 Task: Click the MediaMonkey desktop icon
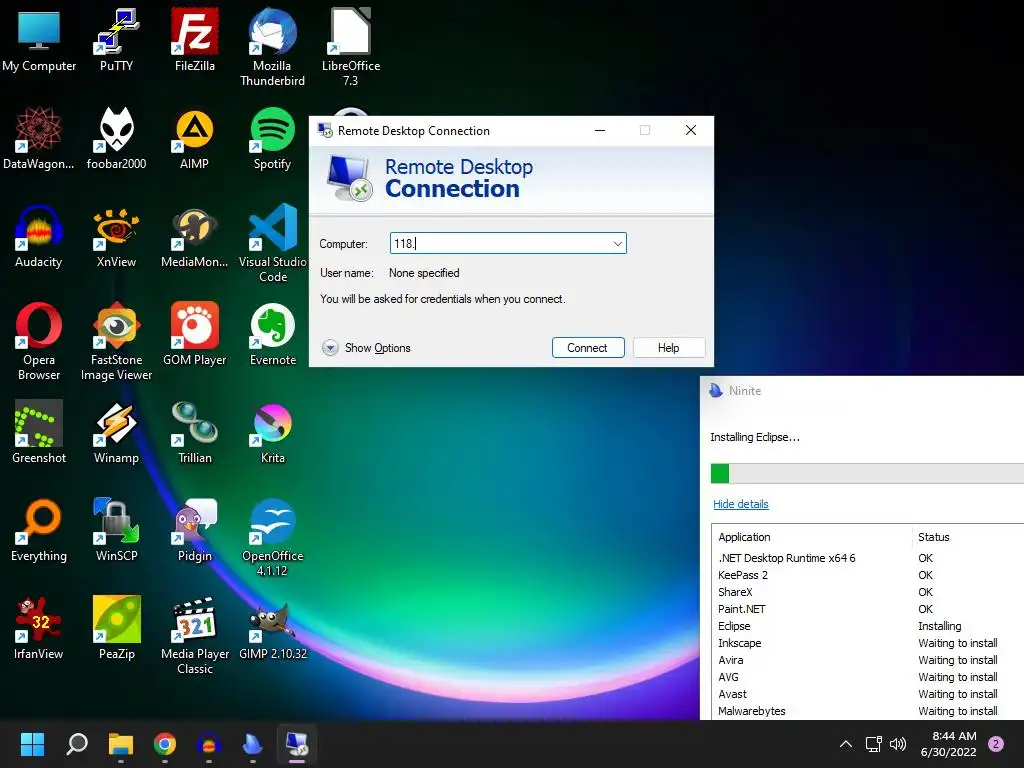tap(195, 236)
